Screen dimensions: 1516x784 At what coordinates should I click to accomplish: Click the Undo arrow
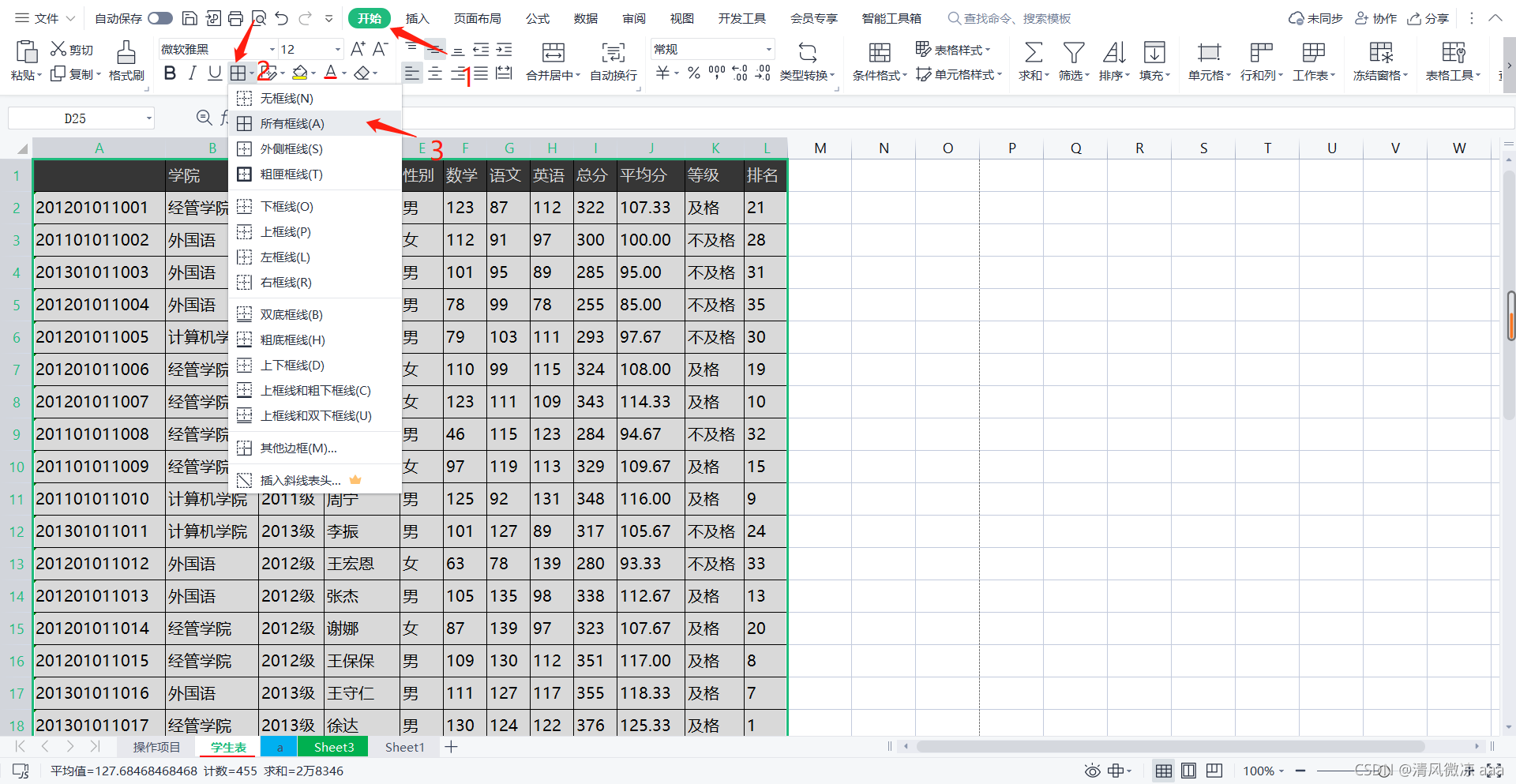282,18
